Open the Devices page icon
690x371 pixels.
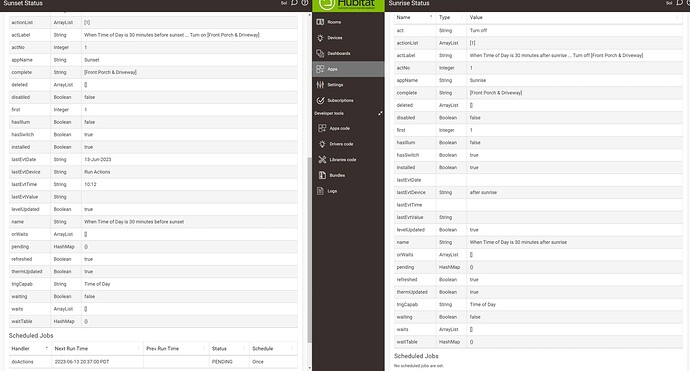point(320,38)
